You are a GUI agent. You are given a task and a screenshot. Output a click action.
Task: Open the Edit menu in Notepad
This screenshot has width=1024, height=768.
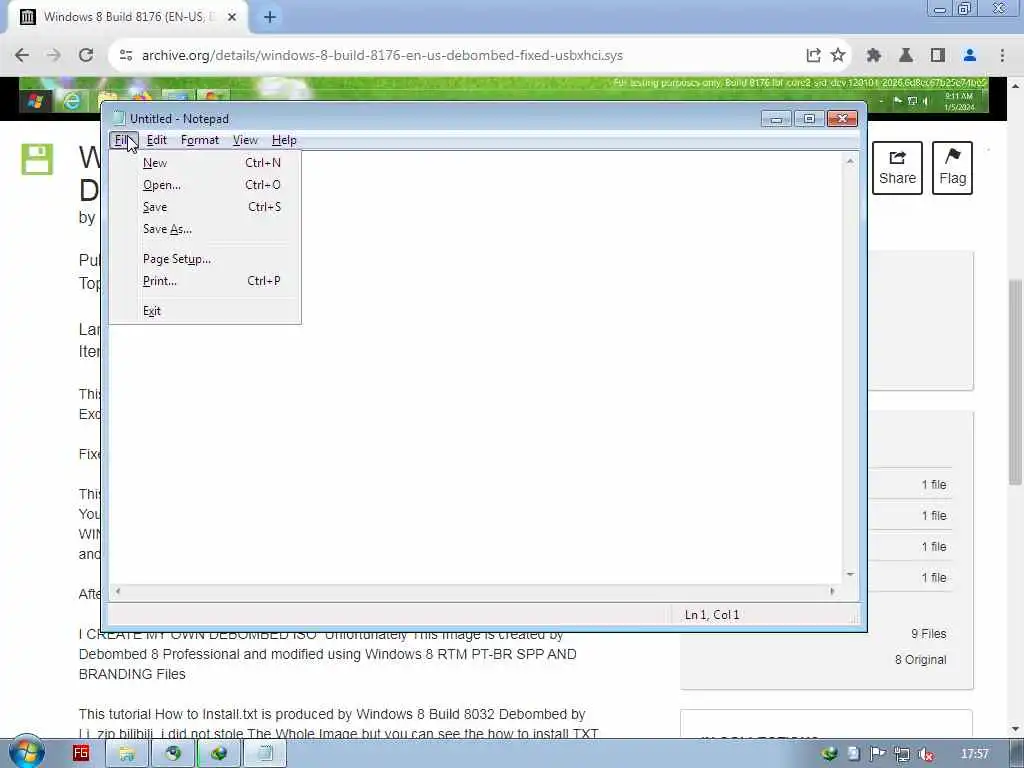point(157,140)
